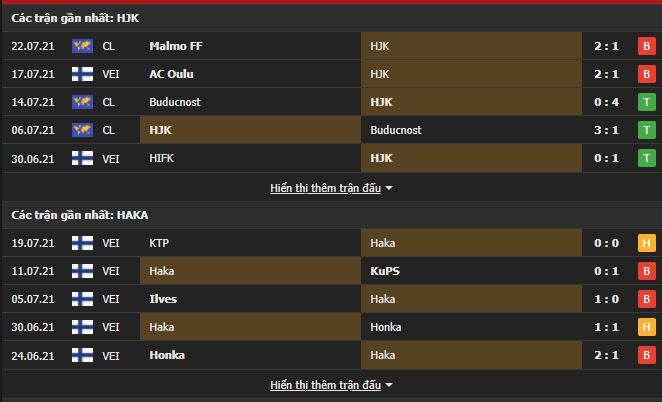The width and height of the screenshot is (662, 402).
Task: Click Champions League icon on 06.07.21 row
Action: (82, 130)
